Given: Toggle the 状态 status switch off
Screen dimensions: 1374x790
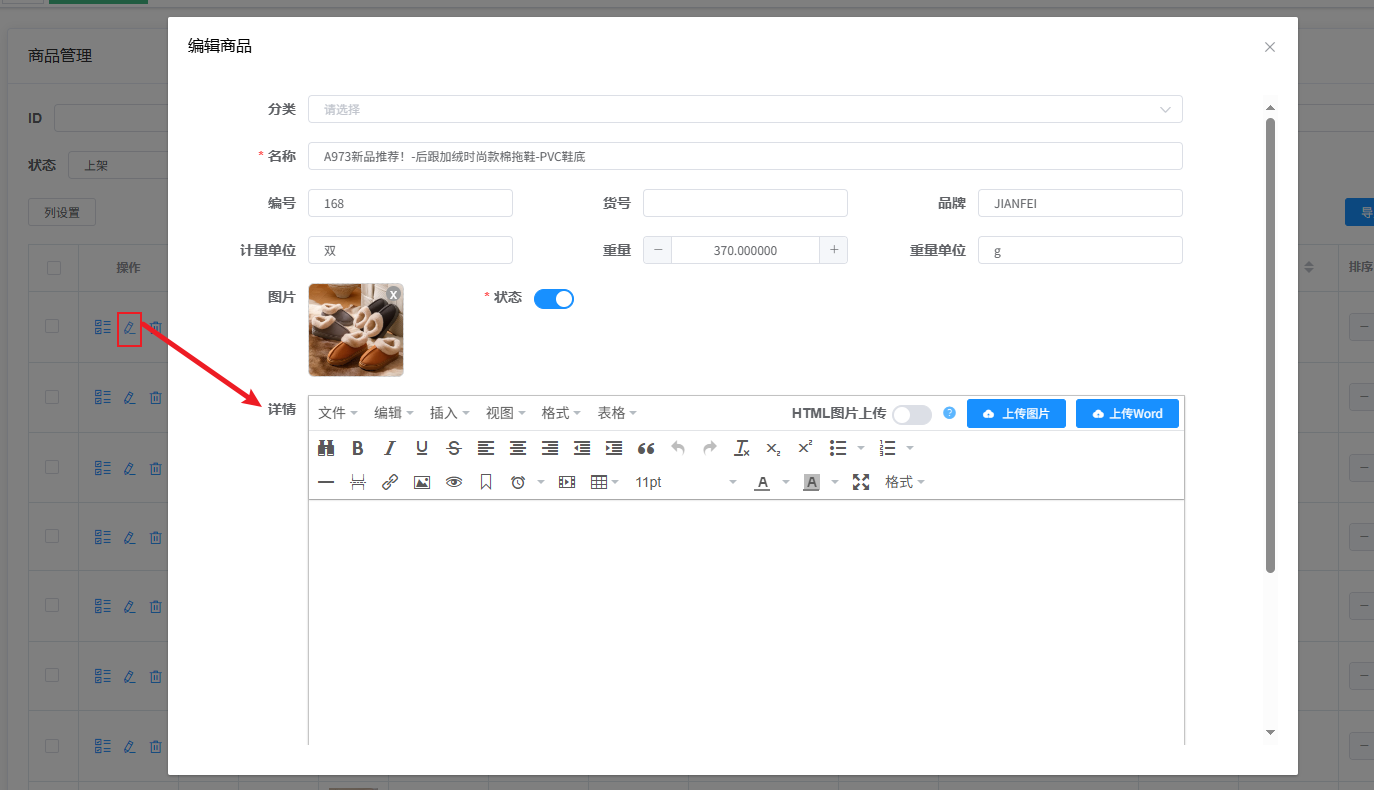Looking at the screenshot, I should [x=554, y=299].
